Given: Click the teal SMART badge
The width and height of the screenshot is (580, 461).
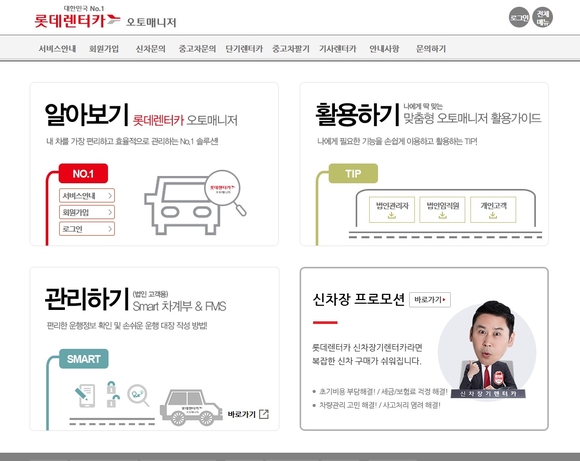Looking at the screenshot, I should tap(84, 359).
